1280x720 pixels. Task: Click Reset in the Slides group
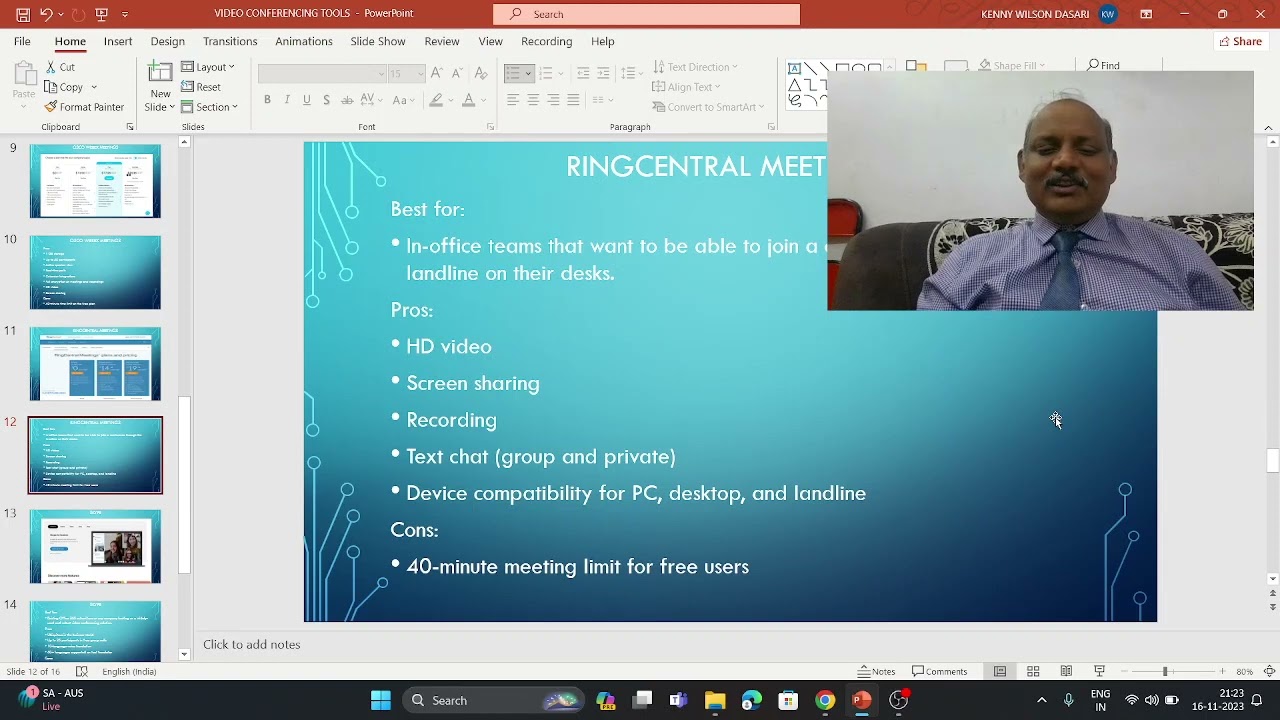tap(201, 87)
